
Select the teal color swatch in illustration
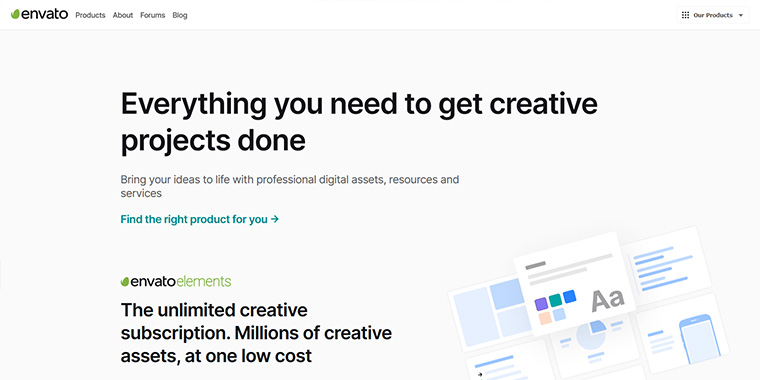[555, 300]
